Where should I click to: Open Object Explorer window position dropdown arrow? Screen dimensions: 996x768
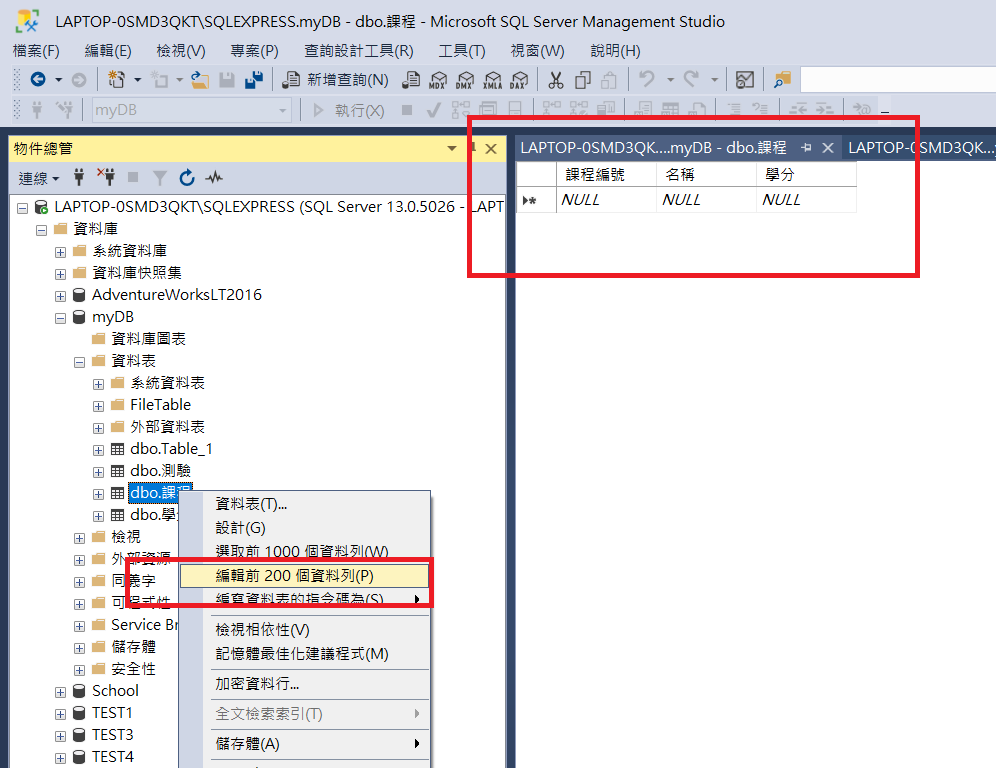[452, 149]
